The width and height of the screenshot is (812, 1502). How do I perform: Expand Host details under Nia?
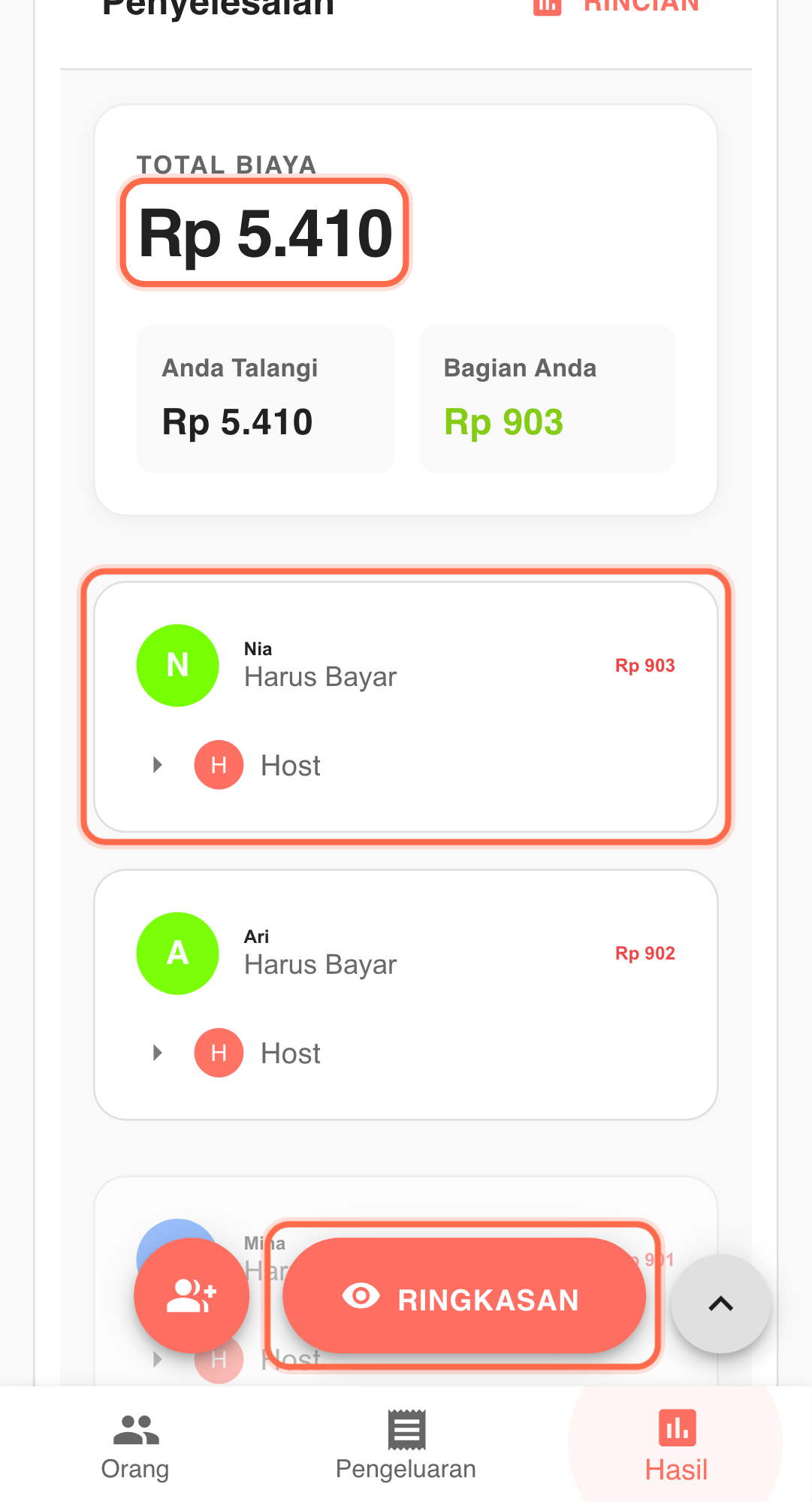click(157, 765)
